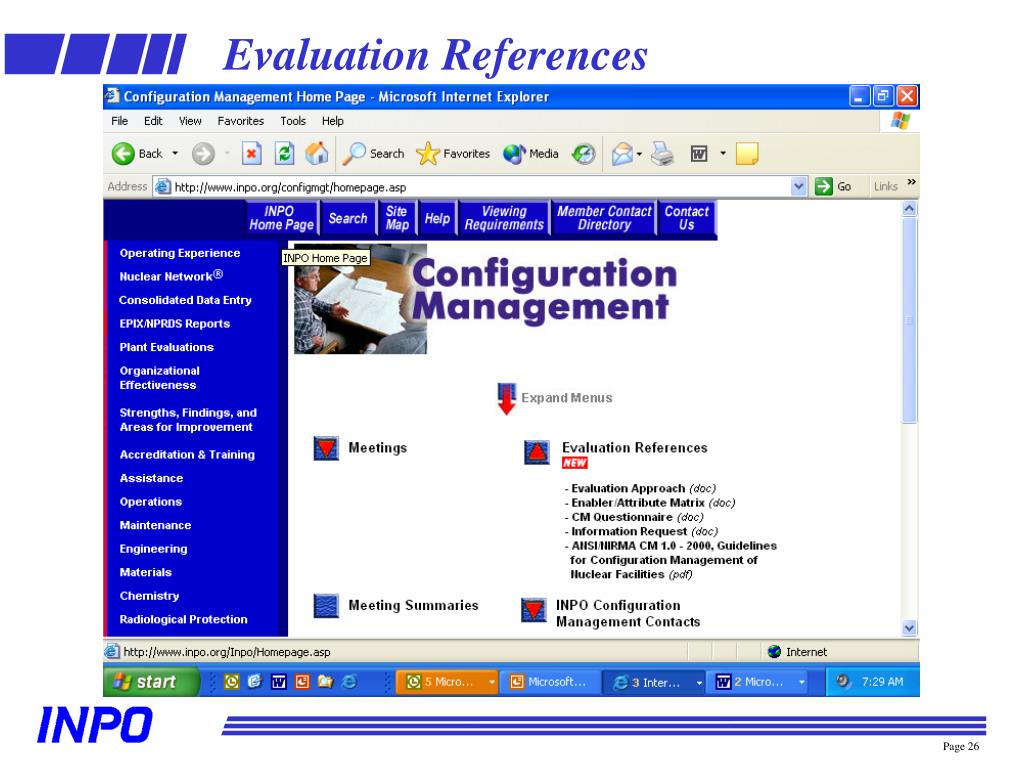Image resolution: width=1024 pixels, height=768 pixels.
Task: Click the green Go arrow button
Action: click(x=824, y=187)
